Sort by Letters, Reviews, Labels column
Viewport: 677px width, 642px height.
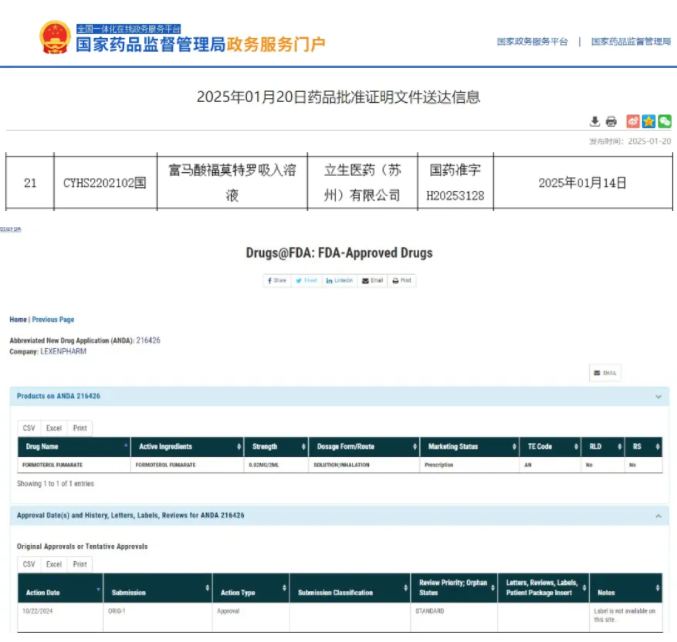(x=544, y=588)
